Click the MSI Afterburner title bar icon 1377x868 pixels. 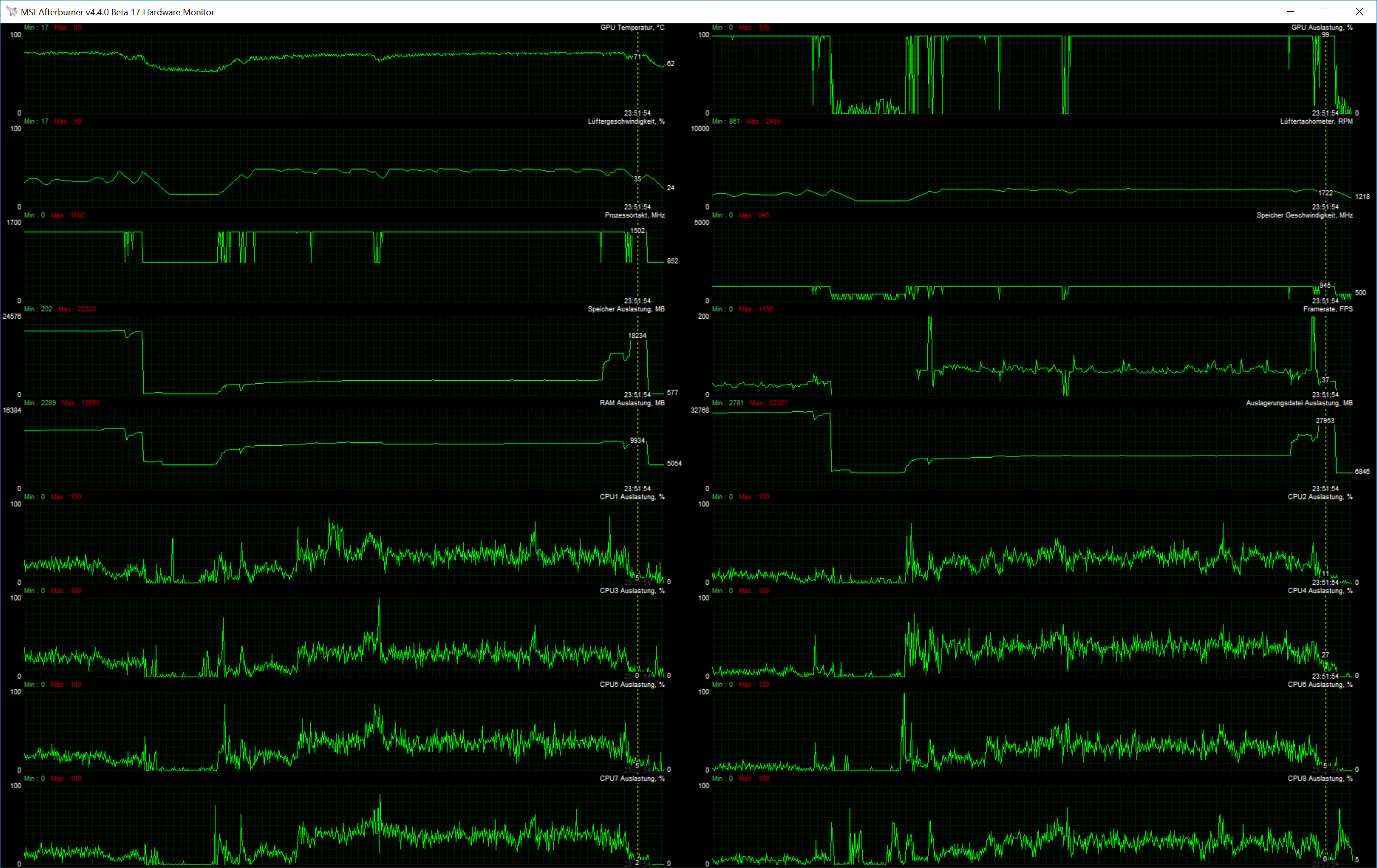(x=11, y=11)
